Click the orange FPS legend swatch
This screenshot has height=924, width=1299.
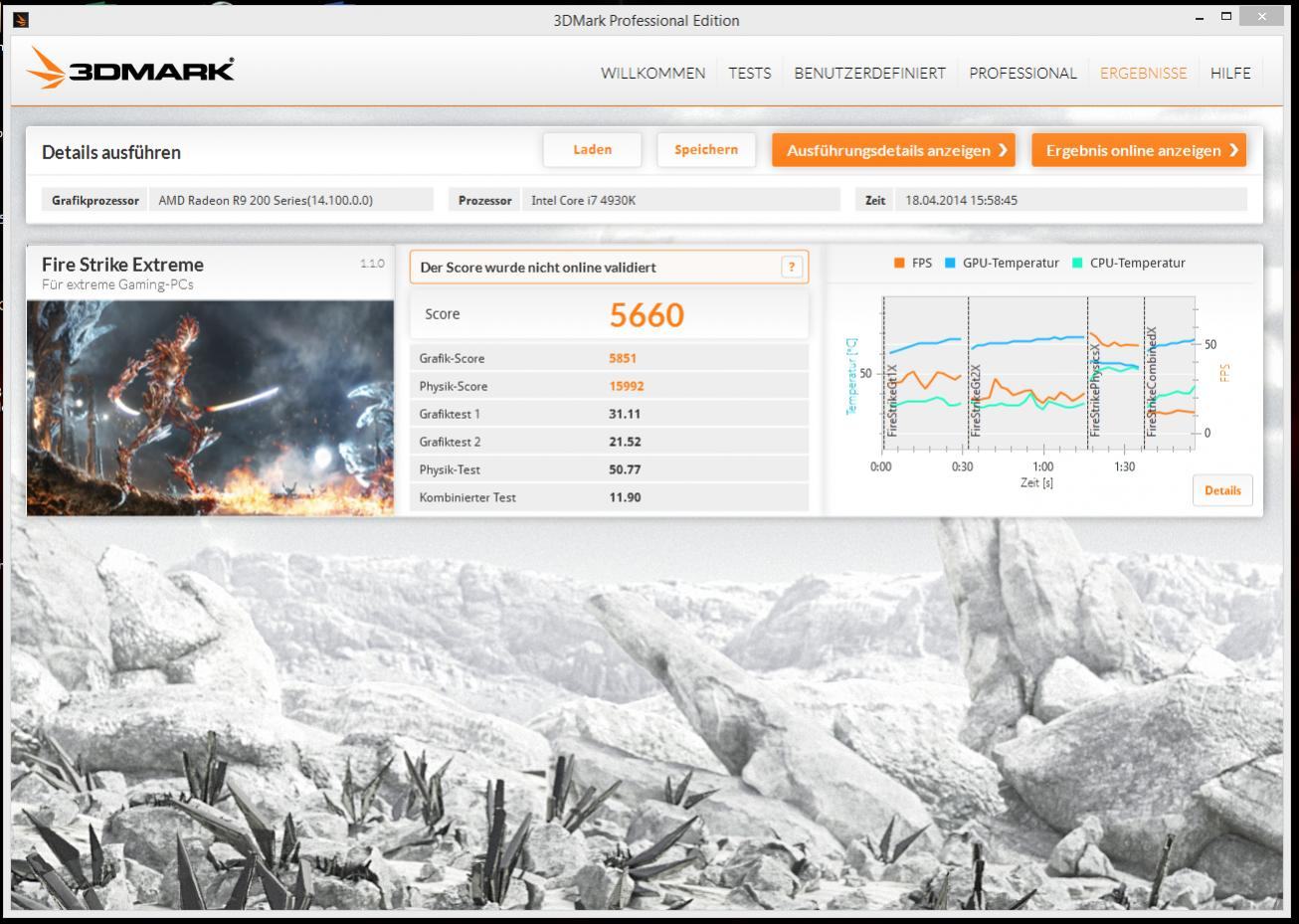click(899, 264)
